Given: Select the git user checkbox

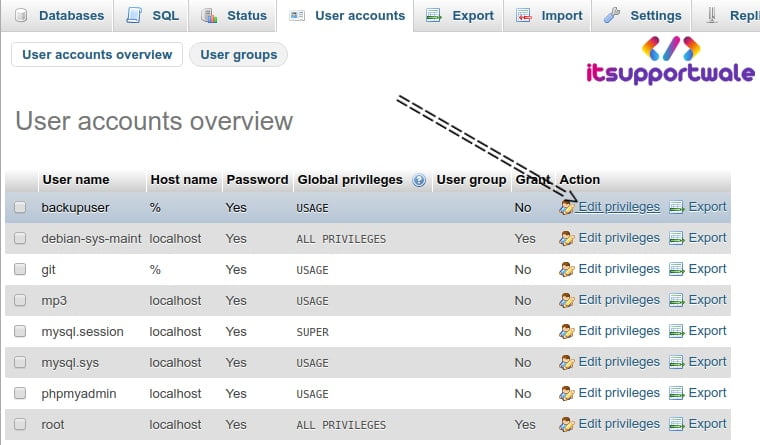Looking at the screenshot, I should 20,269.
